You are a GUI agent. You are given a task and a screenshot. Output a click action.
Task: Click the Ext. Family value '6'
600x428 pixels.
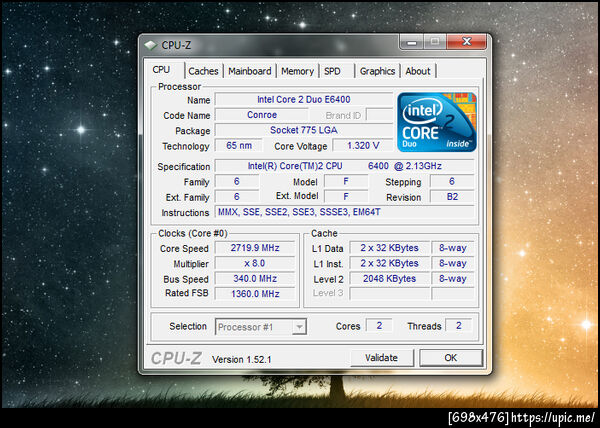pos(237,197)
